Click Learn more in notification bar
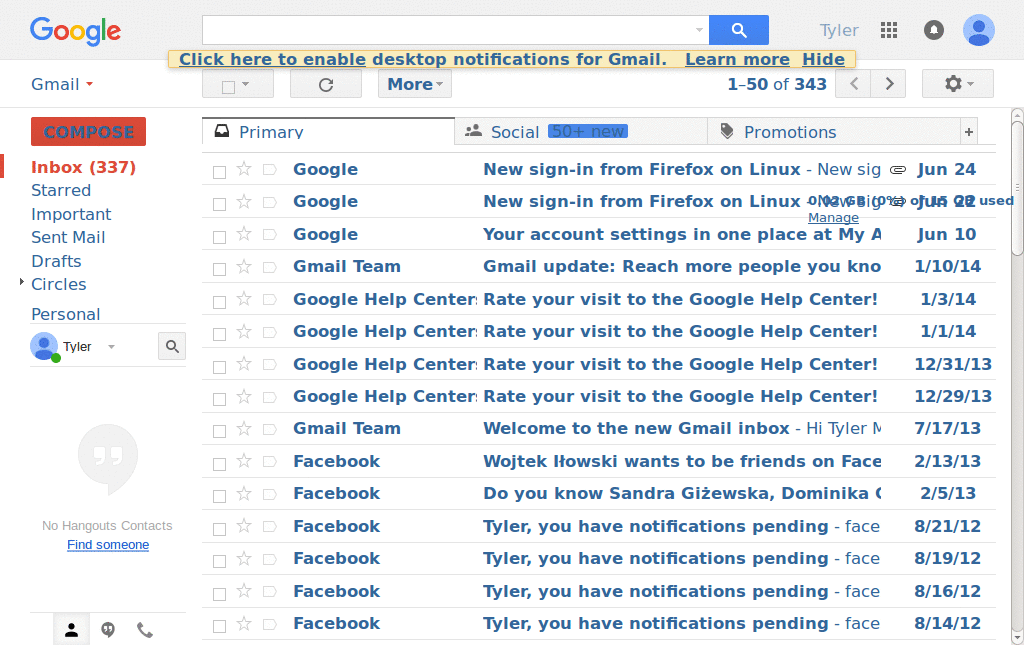 (737, 59)
